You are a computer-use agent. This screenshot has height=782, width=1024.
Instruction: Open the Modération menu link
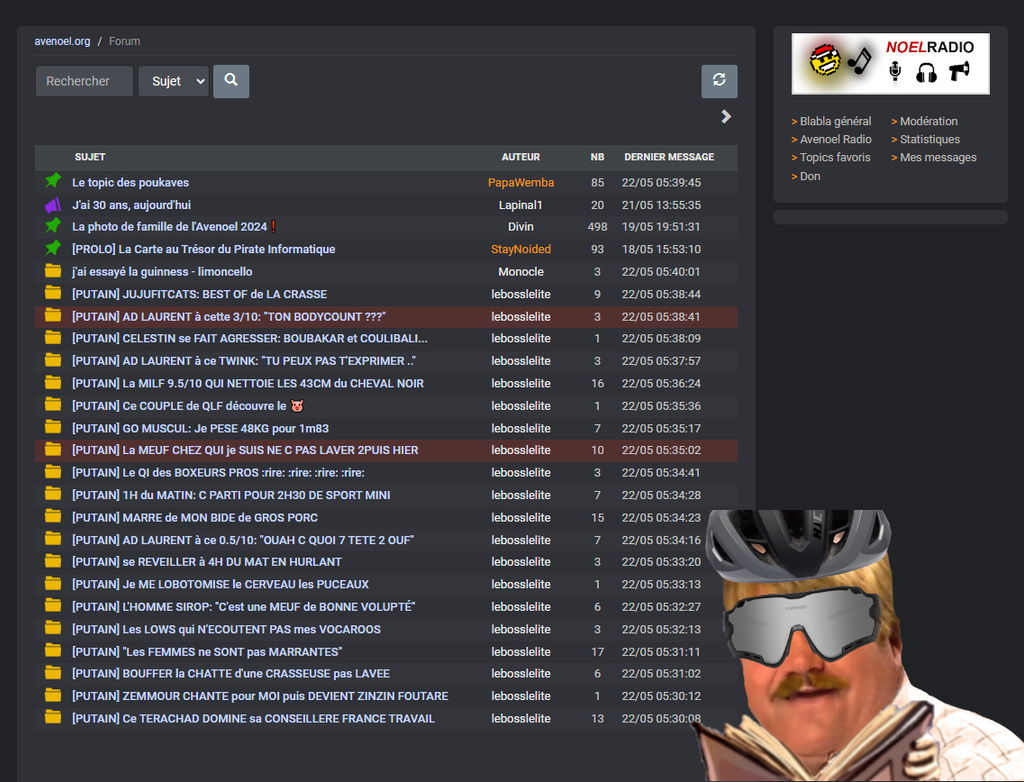928,121
